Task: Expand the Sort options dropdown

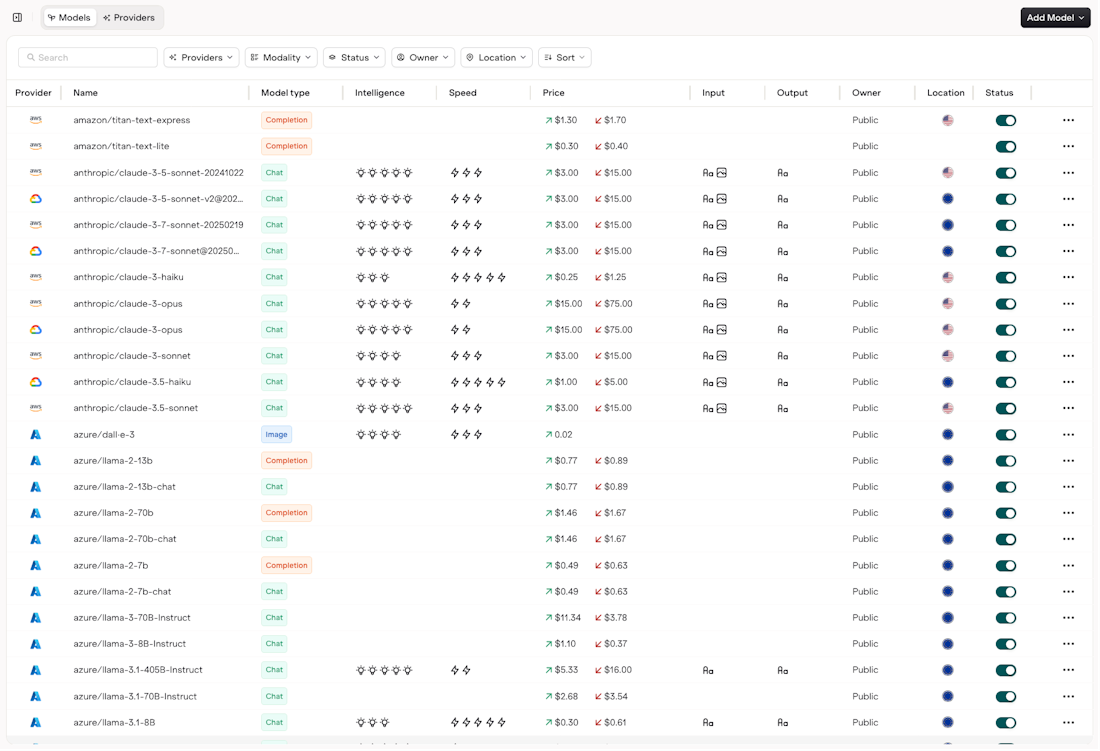Action: pyautogui.click(x=564, y=57)
